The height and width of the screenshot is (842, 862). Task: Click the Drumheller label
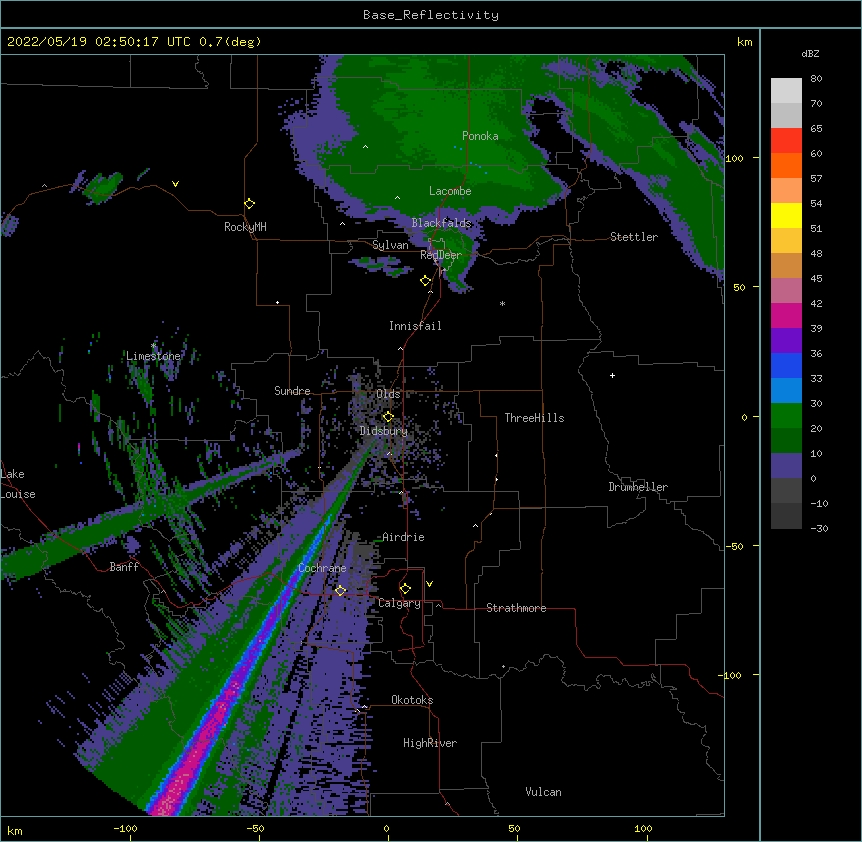[638, 487]
